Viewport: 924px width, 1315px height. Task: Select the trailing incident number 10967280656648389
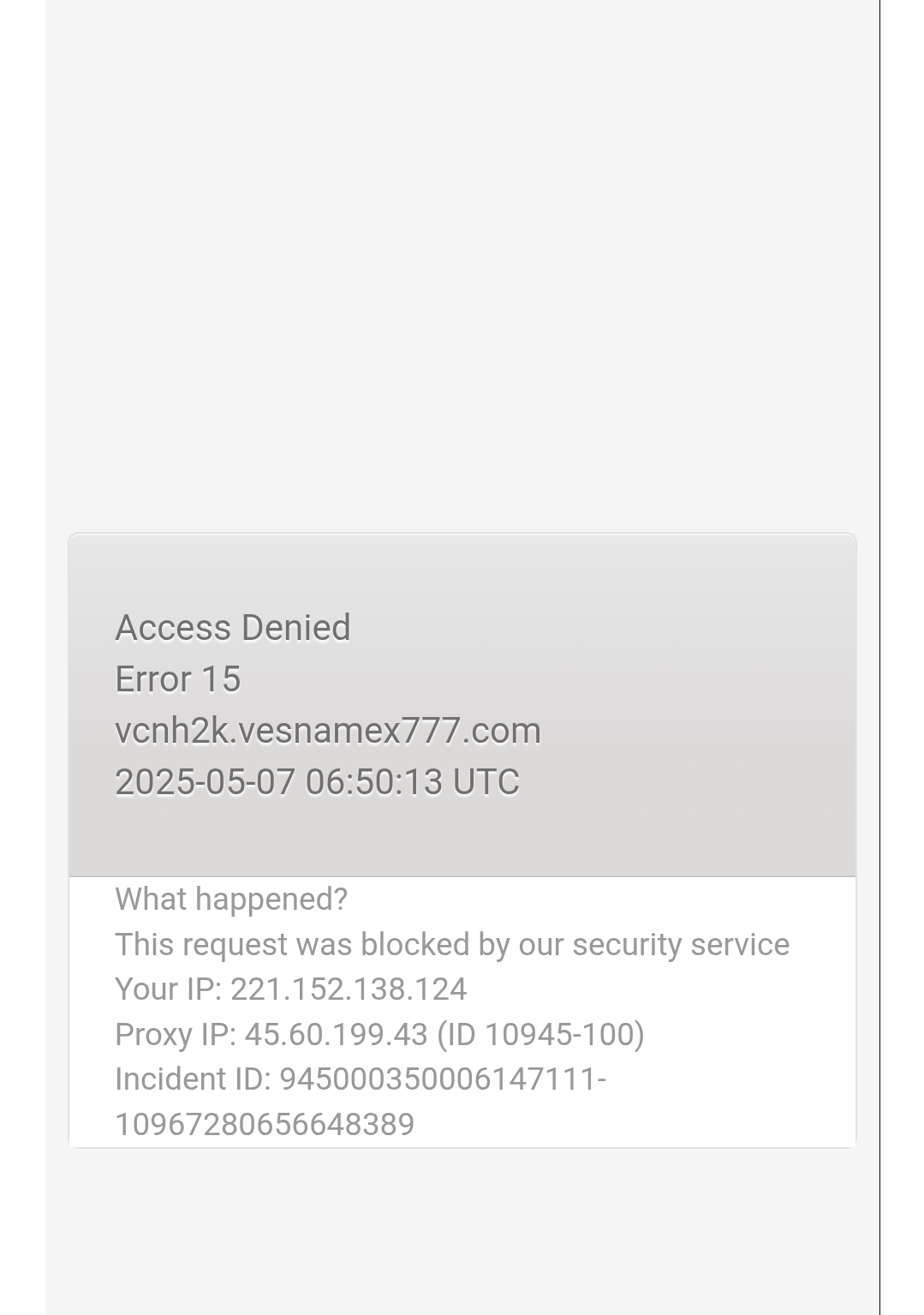tap(265, 1125)
